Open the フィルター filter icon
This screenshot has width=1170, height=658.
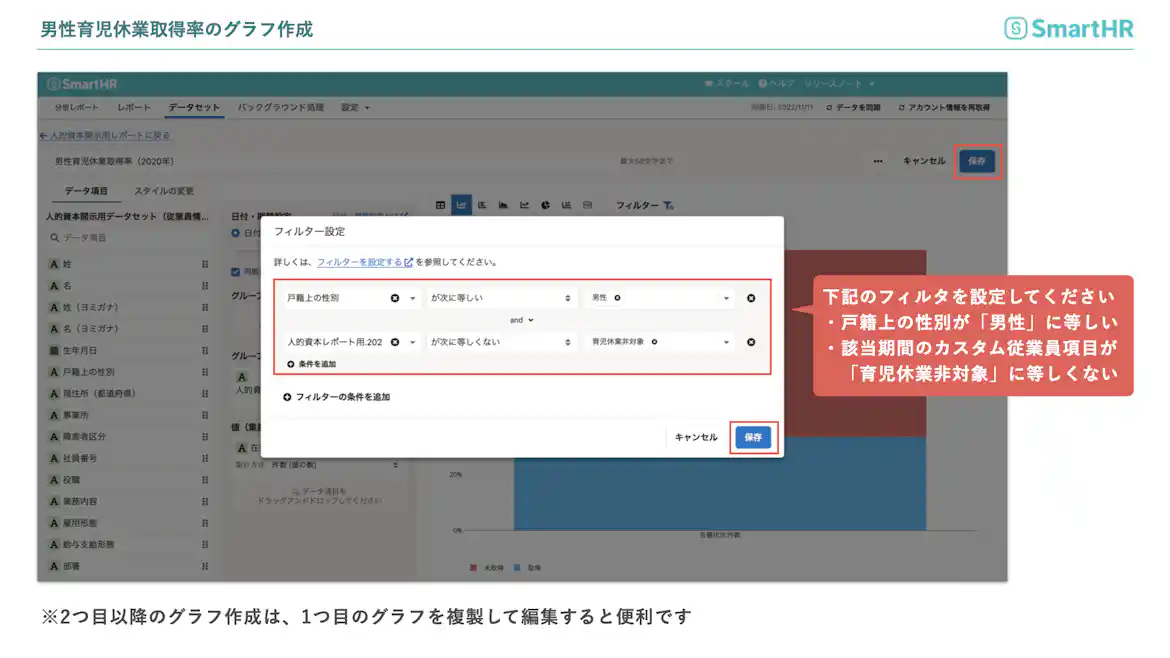click(667, 205)
